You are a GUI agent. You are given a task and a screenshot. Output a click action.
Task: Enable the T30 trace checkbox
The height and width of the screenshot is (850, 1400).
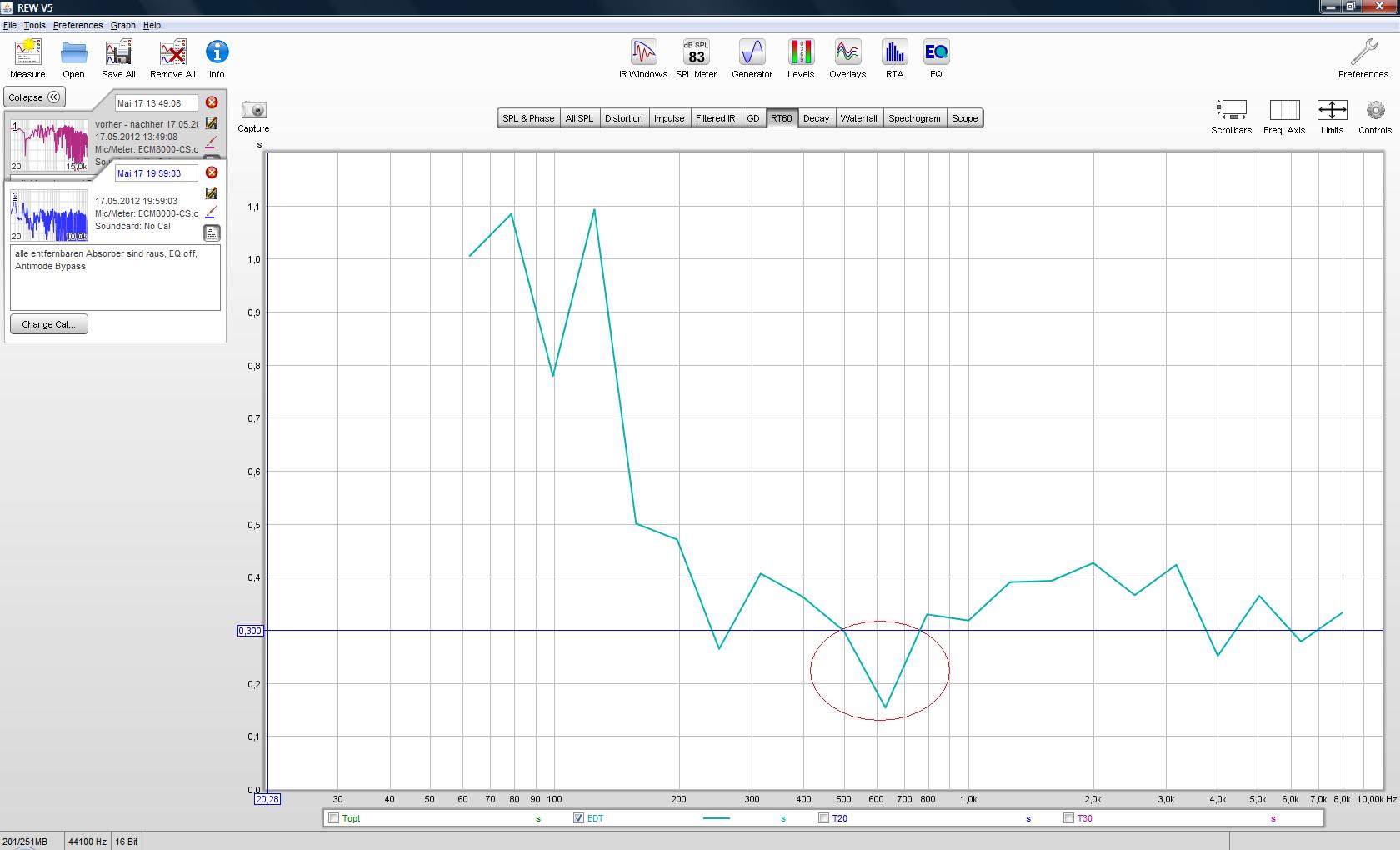(x=1068, y=818)
